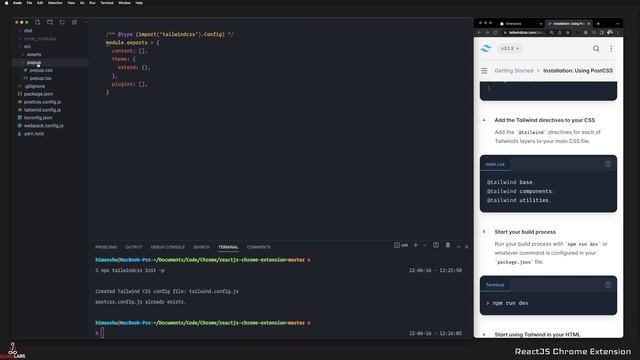Click the Terminal tab in code block
This screenshot has height=360, width=640.
coord(495,285)
